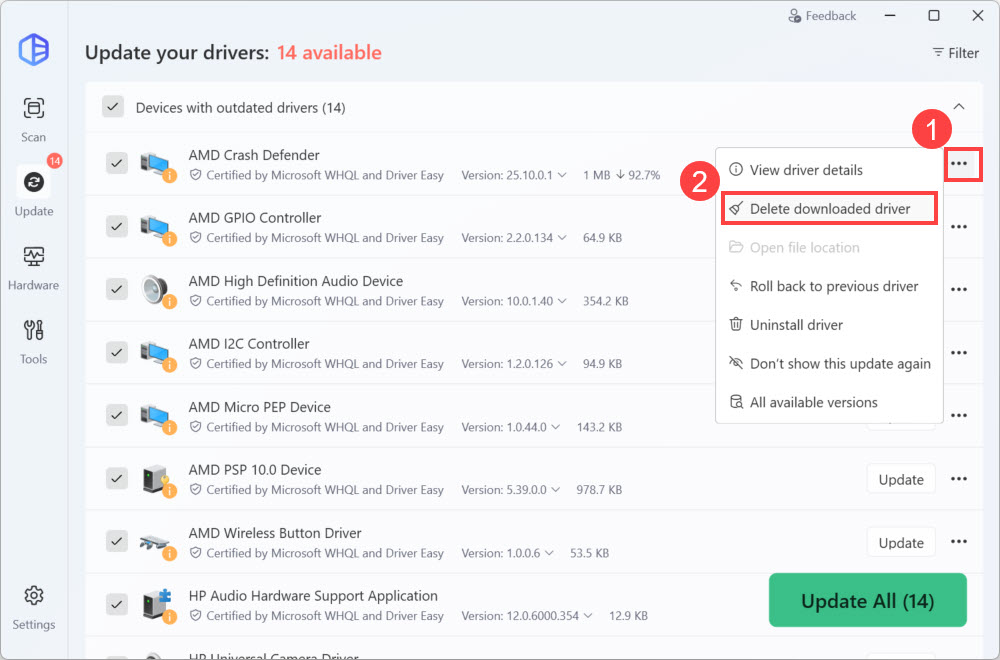Open more options for AMD Crash Defender
Image resolution: width=1000 pixels, height=660 pixels.
[x=959, y=163]
